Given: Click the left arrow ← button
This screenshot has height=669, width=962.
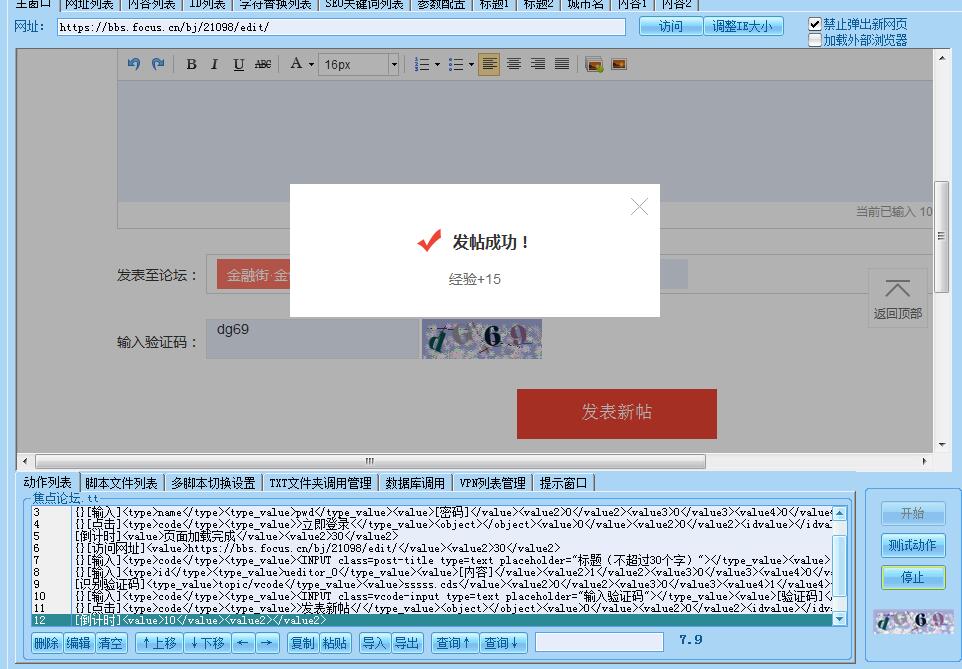Looking at the screenshot, I should 243,643.
